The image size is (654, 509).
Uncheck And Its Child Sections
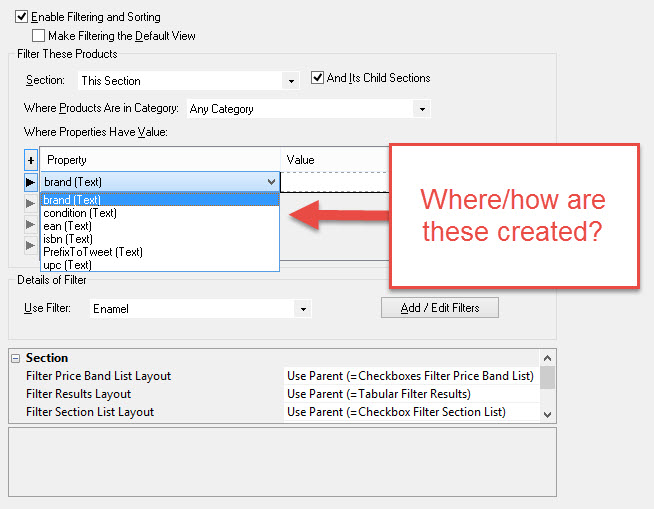pos(318,78)
